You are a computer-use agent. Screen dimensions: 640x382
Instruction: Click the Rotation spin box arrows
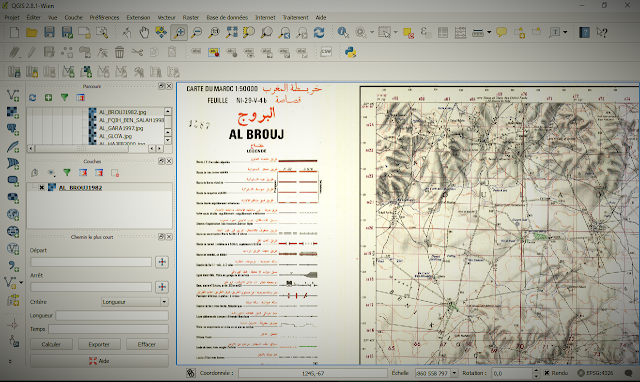pyautogui.click(x=536, y=373)
